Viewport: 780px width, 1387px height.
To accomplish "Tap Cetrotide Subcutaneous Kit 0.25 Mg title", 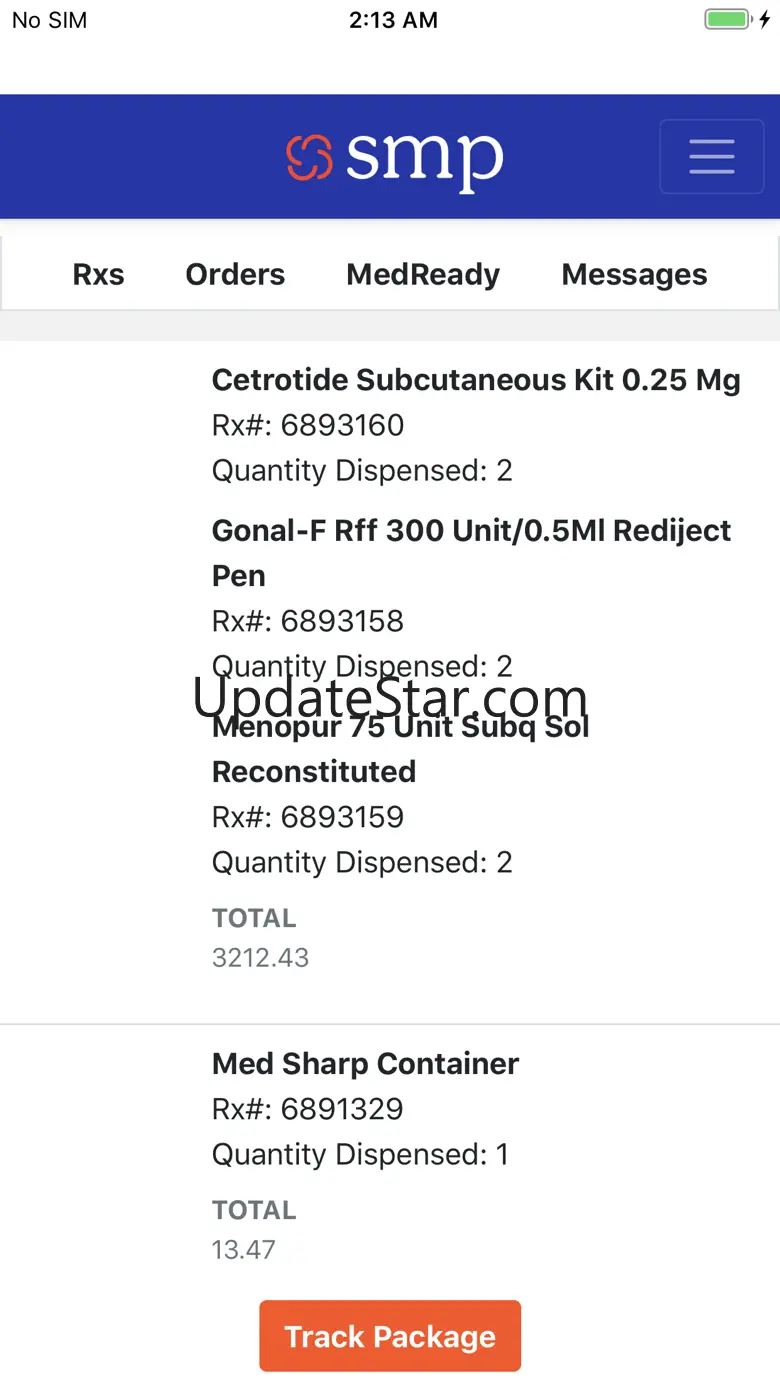I will click(476, 380).
